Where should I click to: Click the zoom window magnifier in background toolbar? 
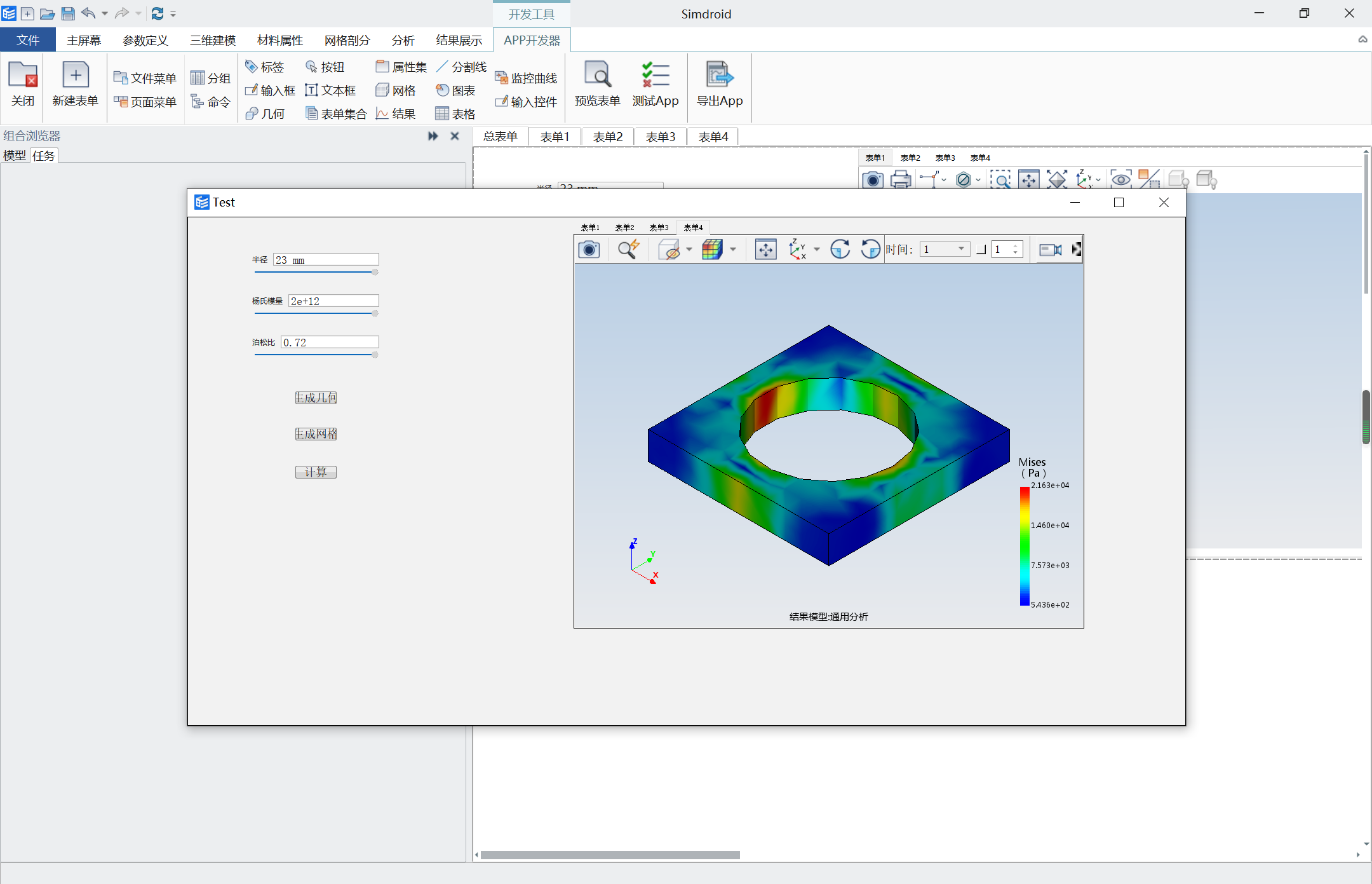(x=1000, y=180)
